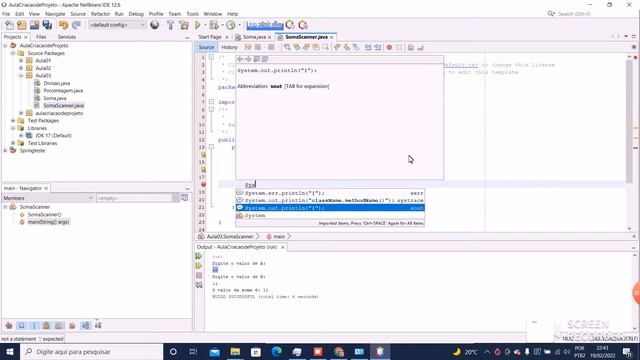Click the History button in editor
Screen dimensions: 640x360
(229, 47)
